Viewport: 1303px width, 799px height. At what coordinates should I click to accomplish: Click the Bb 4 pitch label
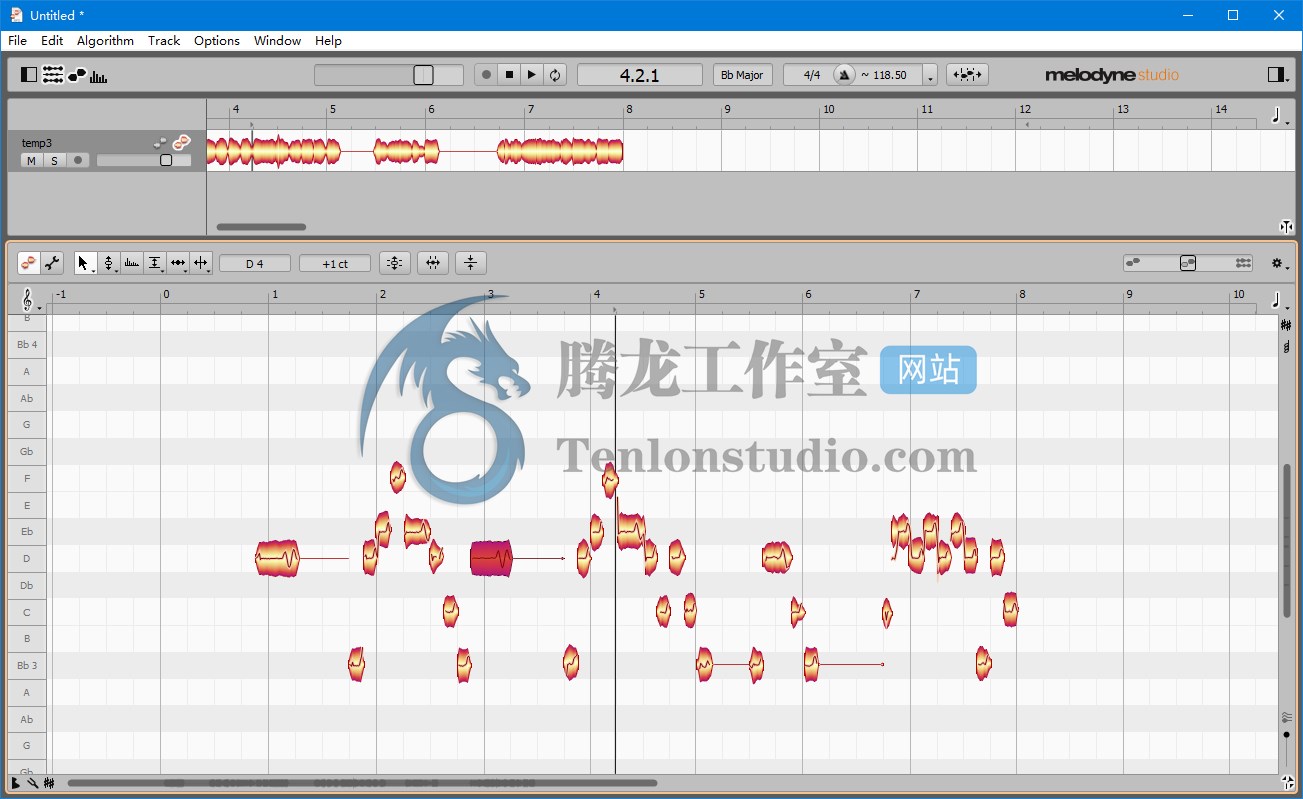27,345
